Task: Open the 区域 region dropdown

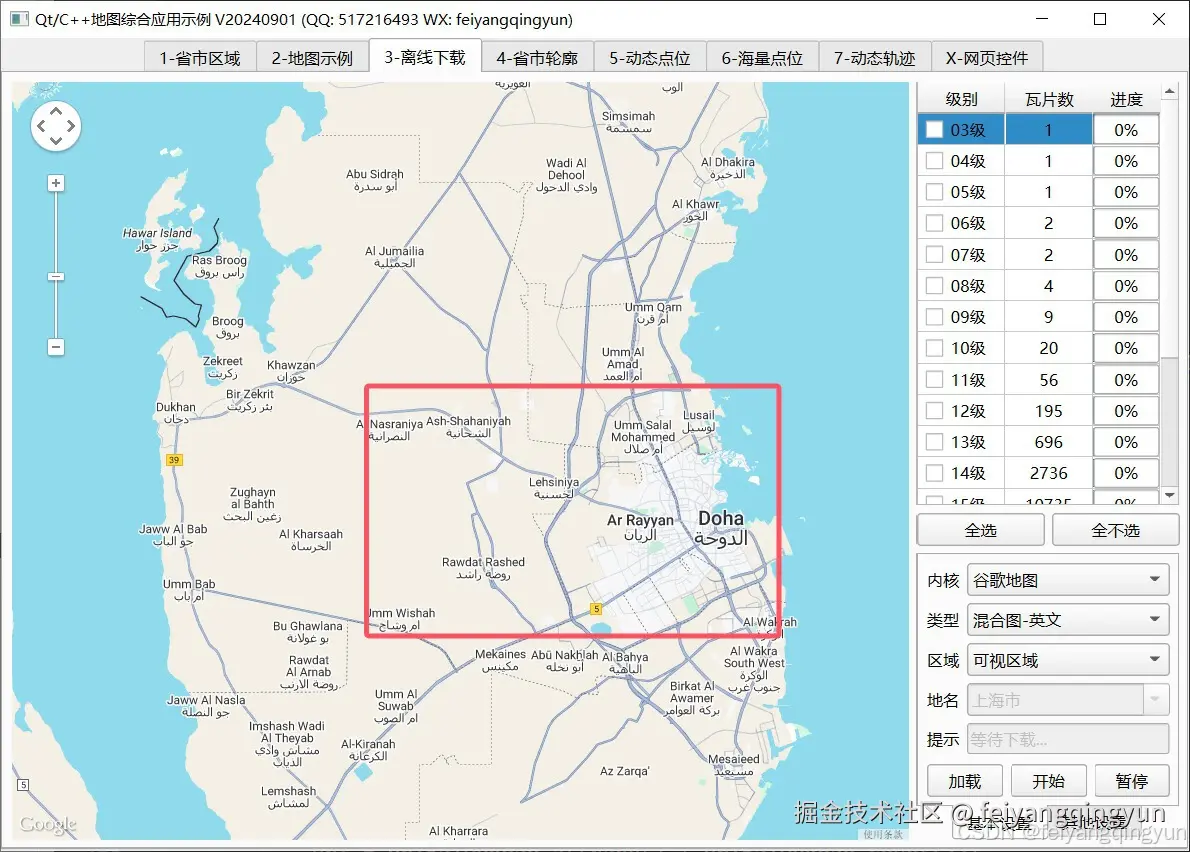Action: (x=1068, y=660)
